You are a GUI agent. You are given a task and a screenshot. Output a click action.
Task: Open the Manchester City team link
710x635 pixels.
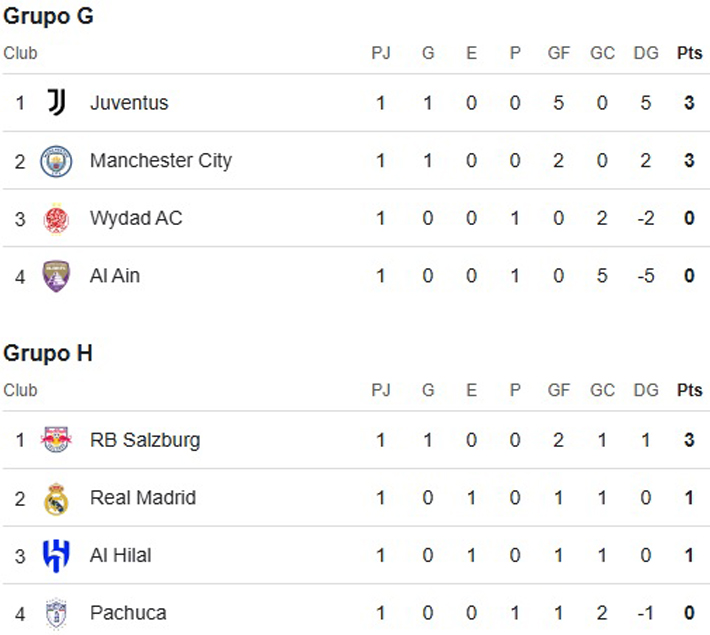(x=160, y=160)
